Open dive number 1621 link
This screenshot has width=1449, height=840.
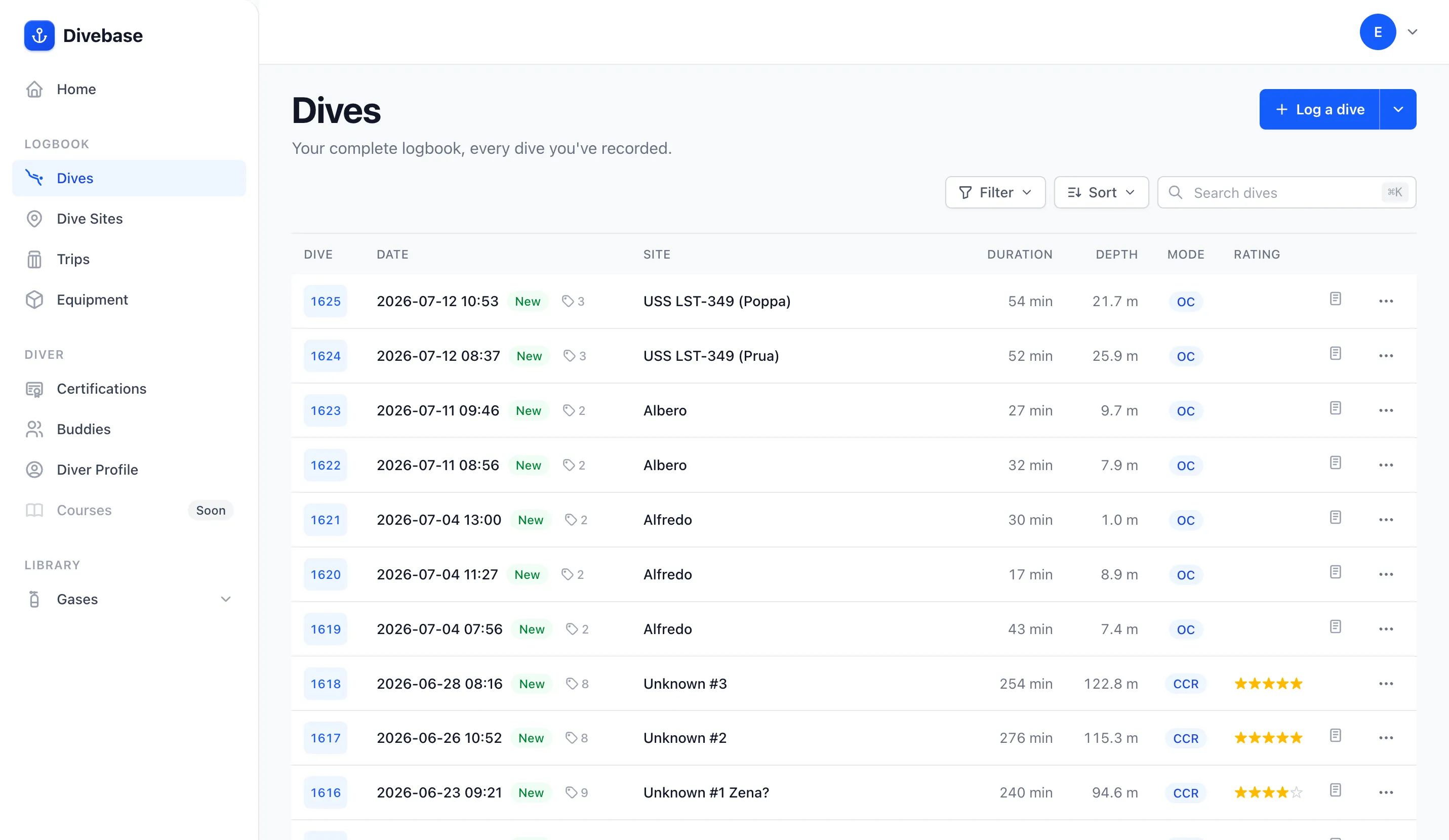[326, 519]
